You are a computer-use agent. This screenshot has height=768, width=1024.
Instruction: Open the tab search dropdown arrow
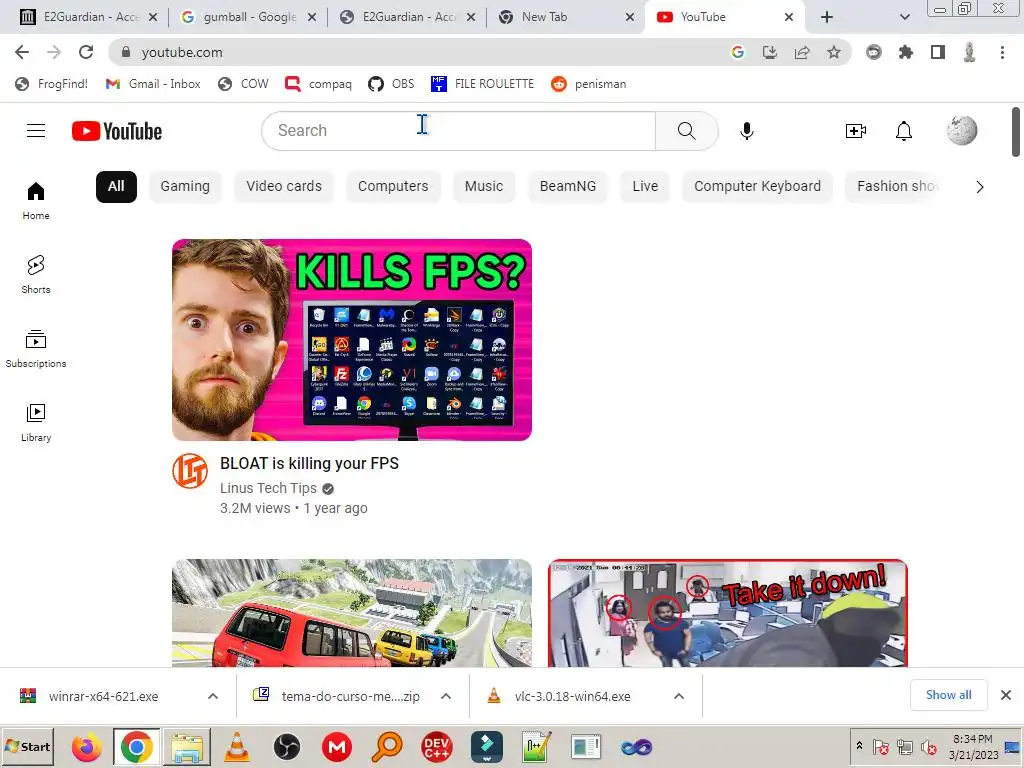pos(904,18)
